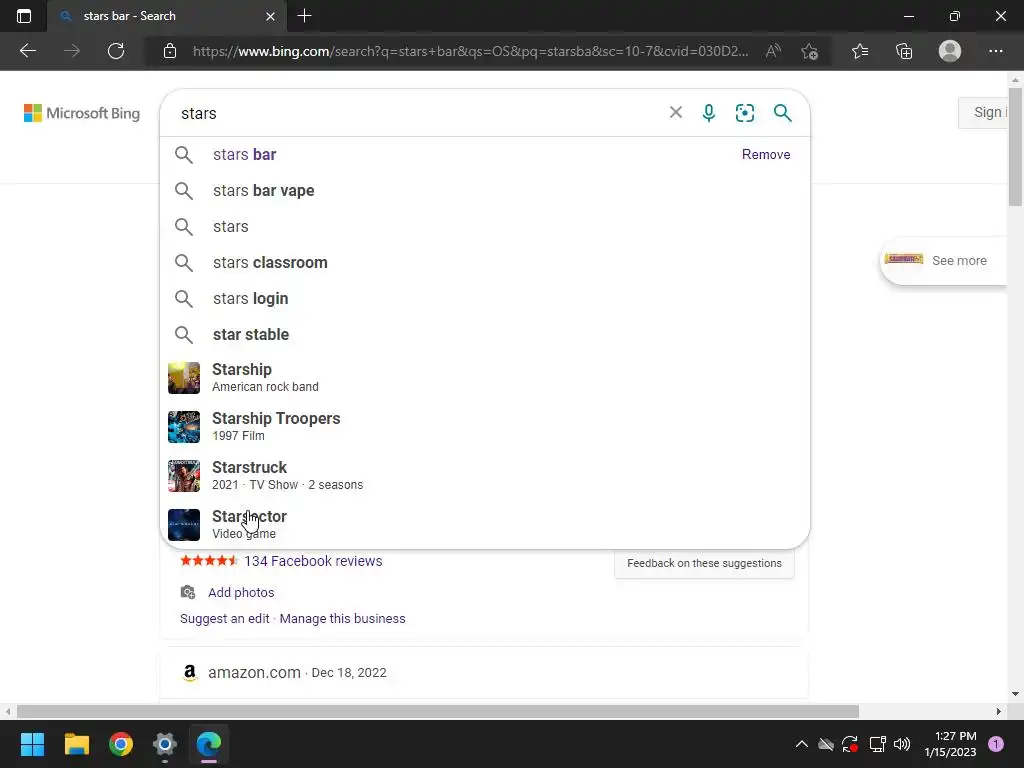The width and height of the screenshot is (1024, 768).
Task: Open network status tray icon
Action: 878,744
